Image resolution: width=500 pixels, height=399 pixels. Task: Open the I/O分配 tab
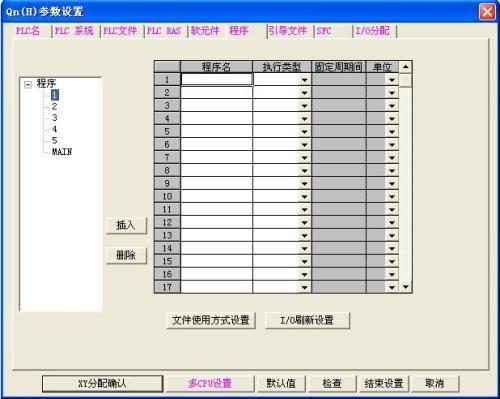click(372, 31)
